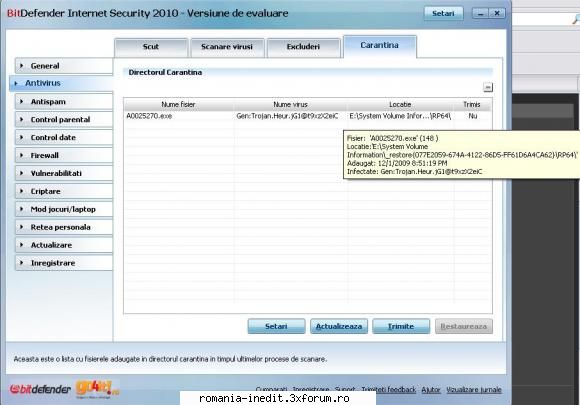Open the Setari button below the quarantine list
The height and width of the screenshot is (405, 580).
(x=276, y=326)
